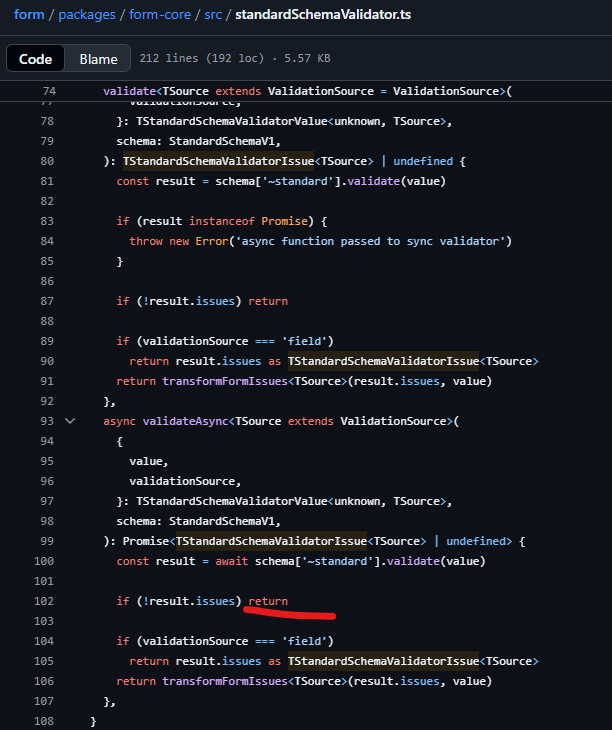Click the filename 'standardSchemaValidator.ts'

[323, 14]
